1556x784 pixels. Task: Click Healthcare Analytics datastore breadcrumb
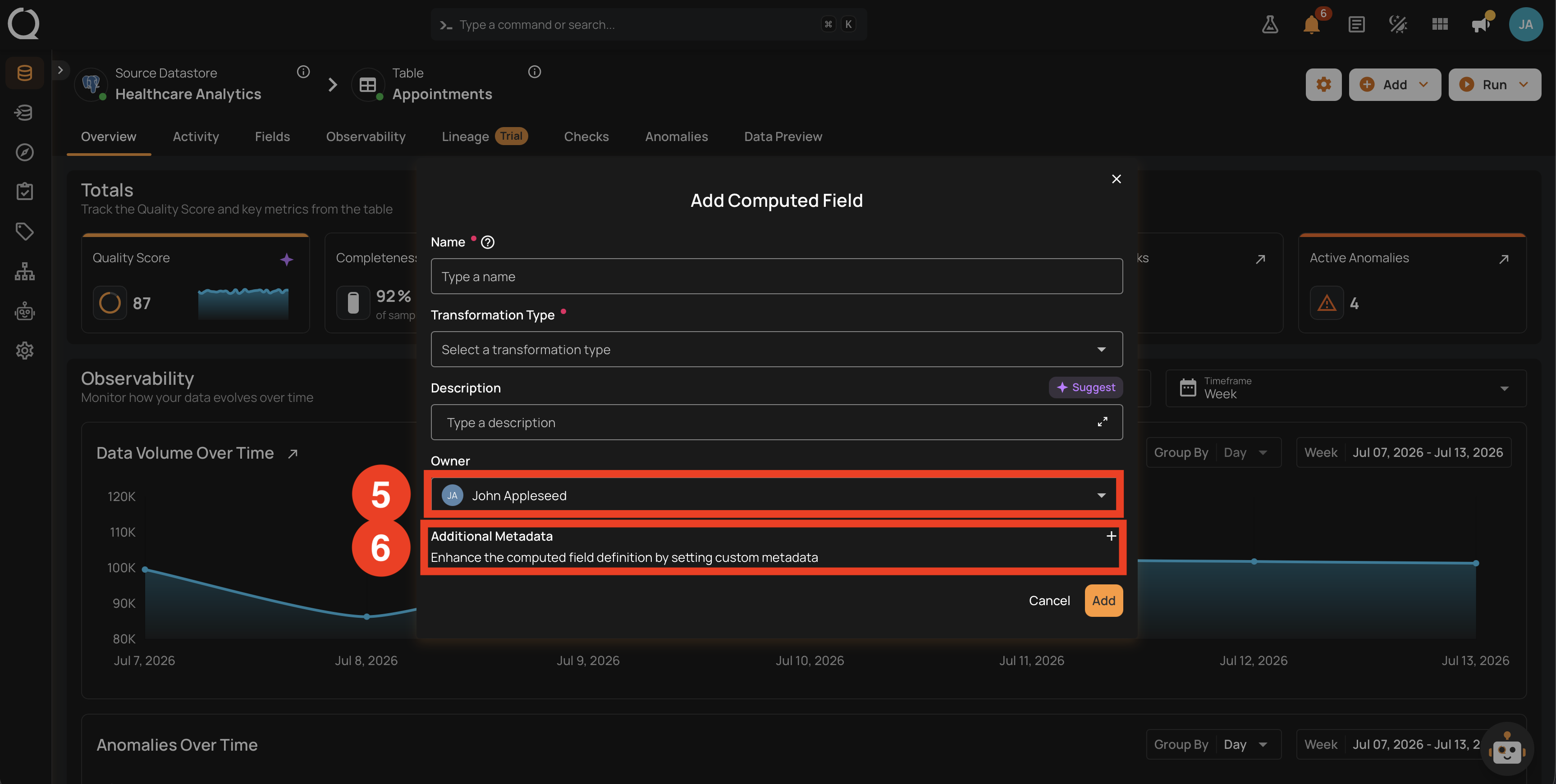pos(188,94)
